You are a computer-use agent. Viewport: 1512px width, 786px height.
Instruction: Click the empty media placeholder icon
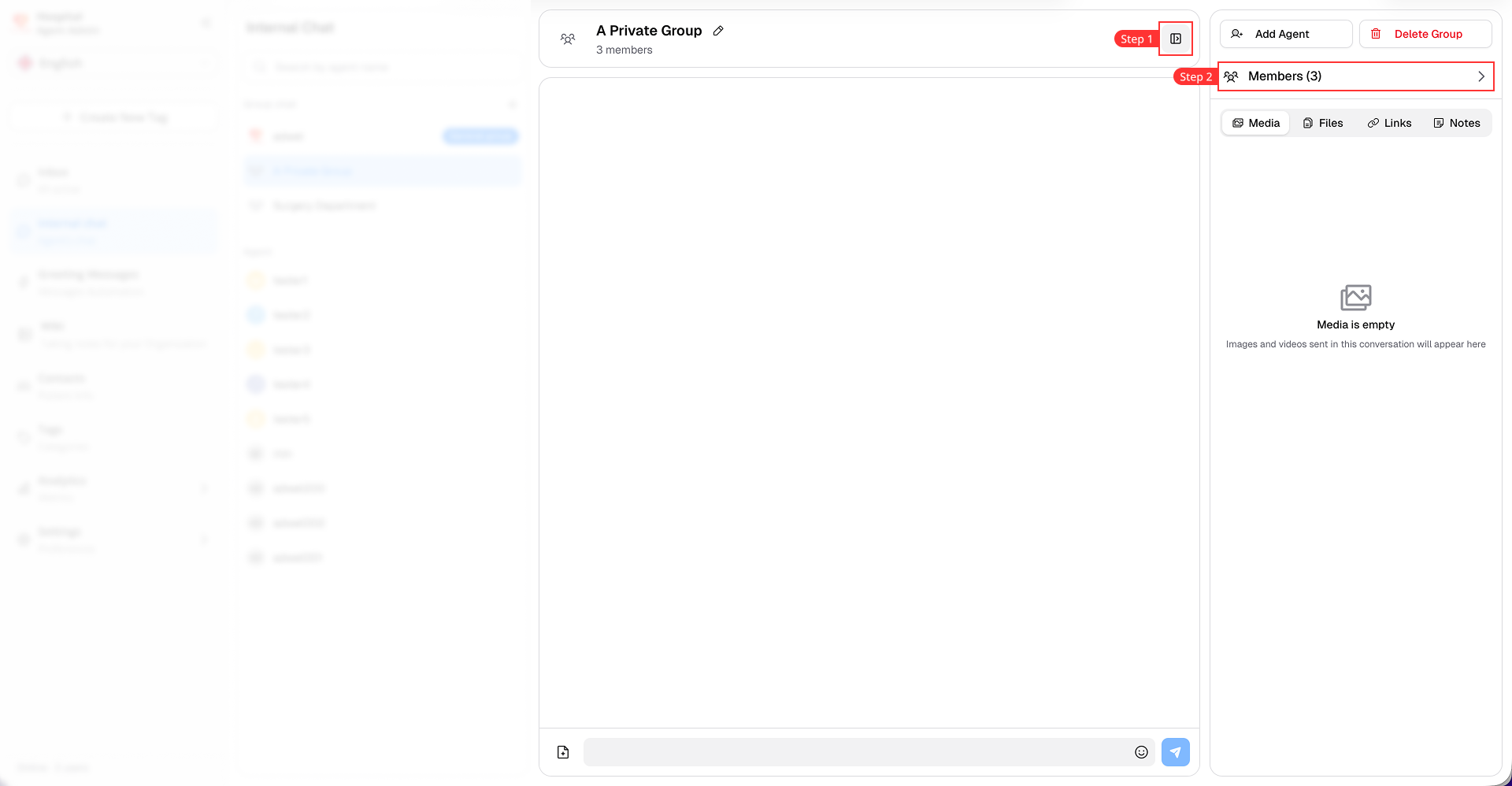1355,298
